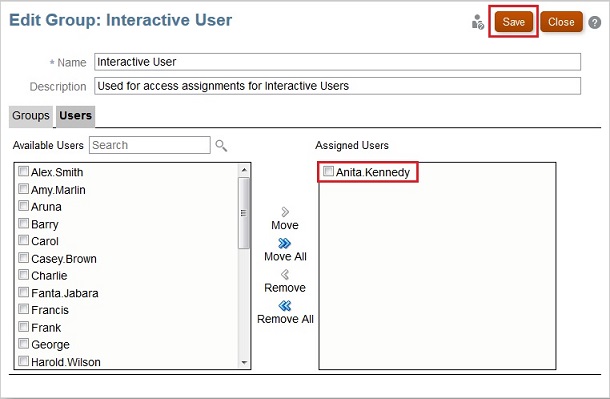Screen dimensions: 610x399
Task: Tick the Aruna checkbox
Action: coord(23,206)
